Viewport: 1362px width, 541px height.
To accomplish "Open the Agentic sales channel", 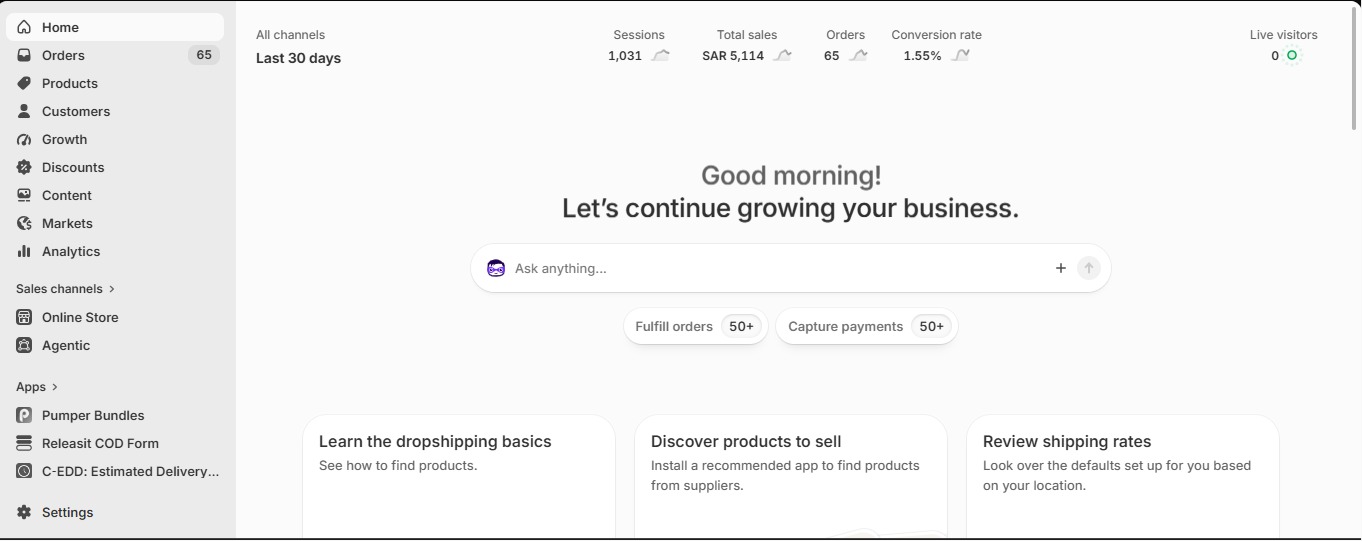I will click(115, 345).
